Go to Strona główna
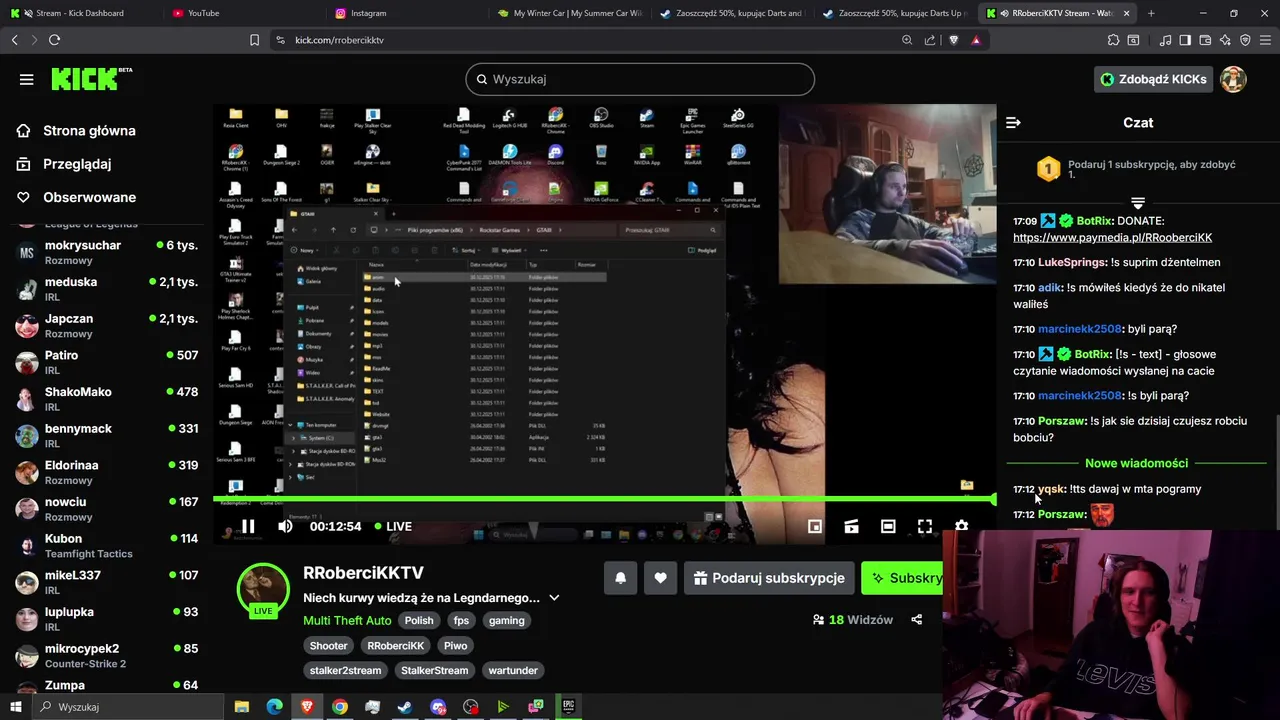1280x720 pixels. coord(89,131)
